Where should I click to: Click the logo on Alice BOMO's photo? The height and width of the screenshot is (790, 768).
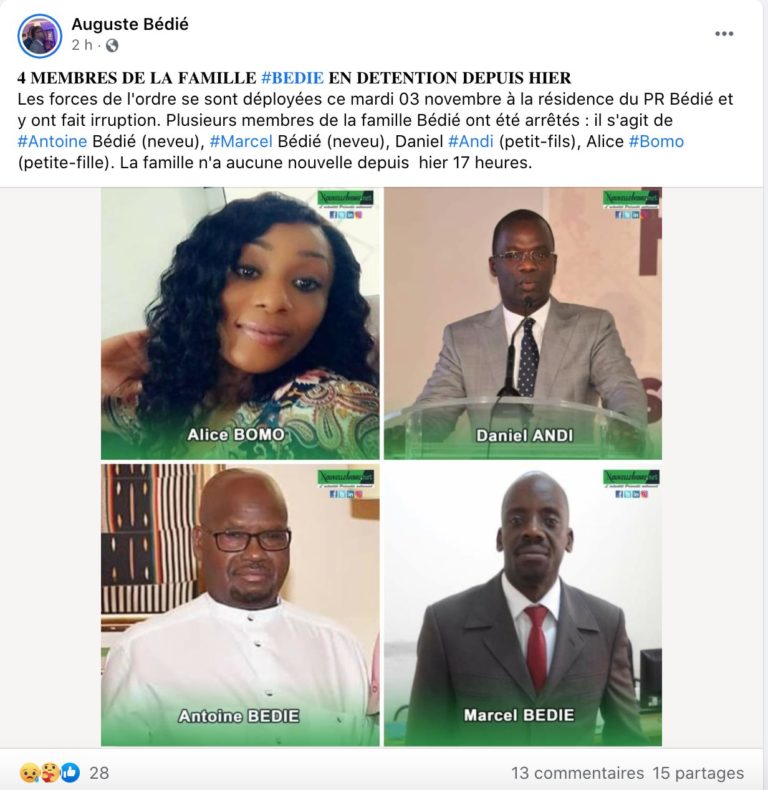346,204
